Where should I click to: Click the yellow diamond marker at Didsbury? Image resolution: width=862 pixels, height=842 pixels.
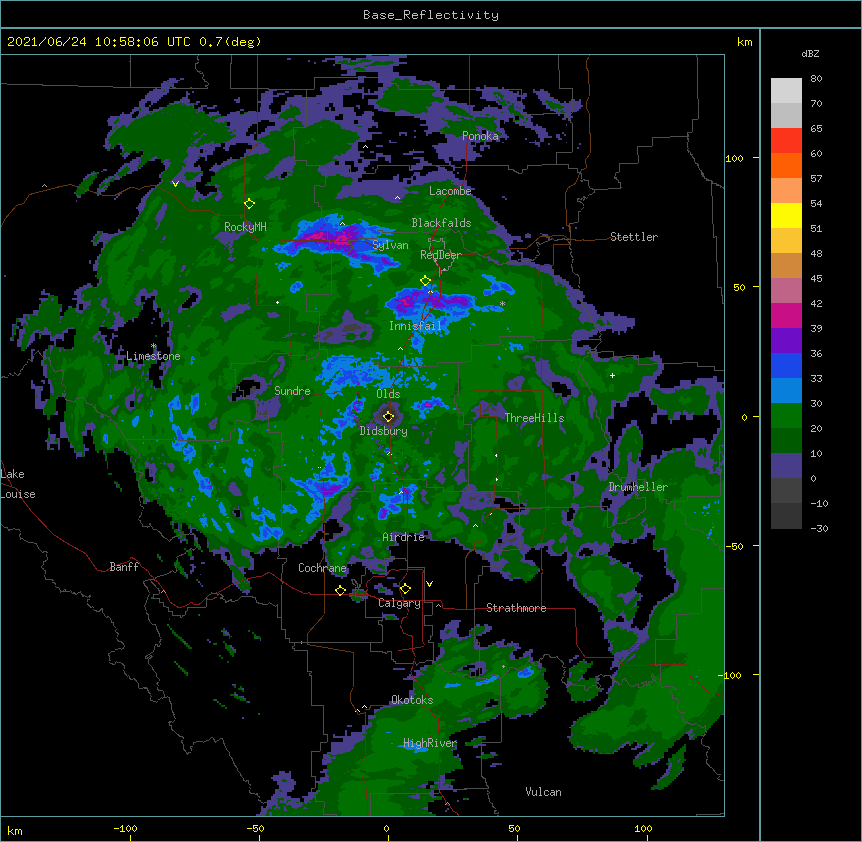click(388, 417)
